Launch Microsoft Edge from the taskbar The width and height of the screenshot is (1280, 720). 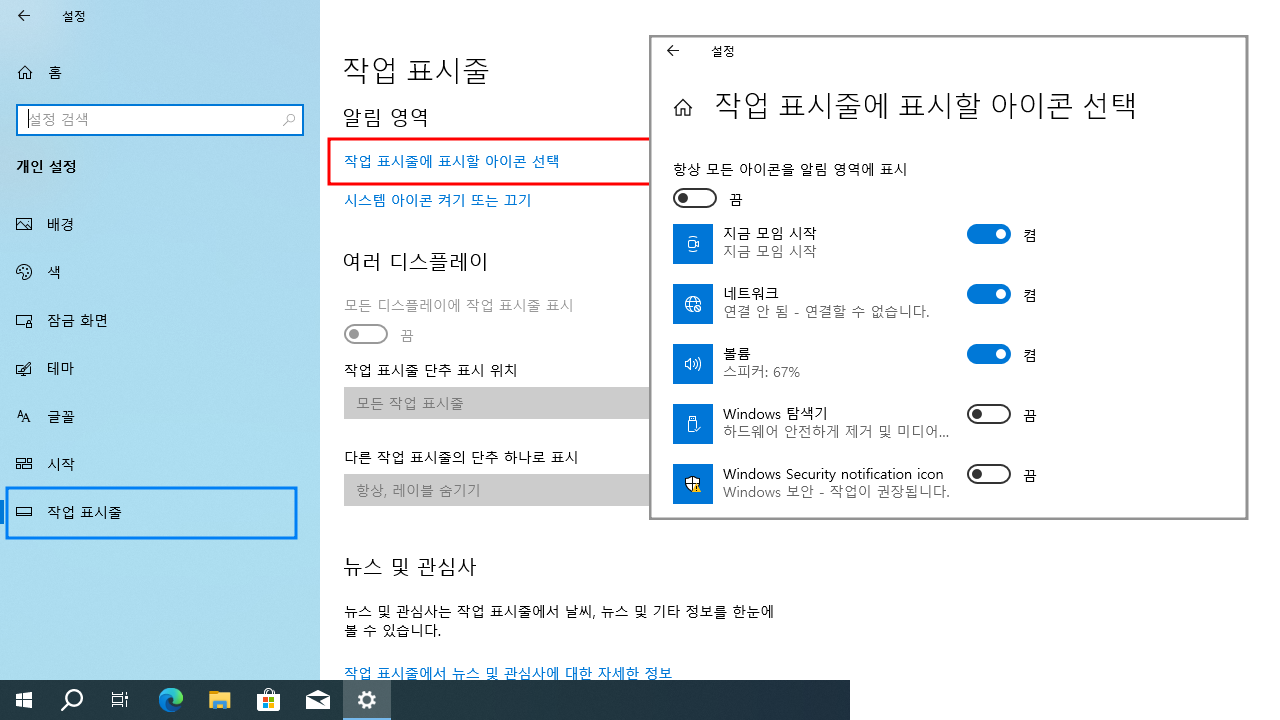(x=171, y=700)
